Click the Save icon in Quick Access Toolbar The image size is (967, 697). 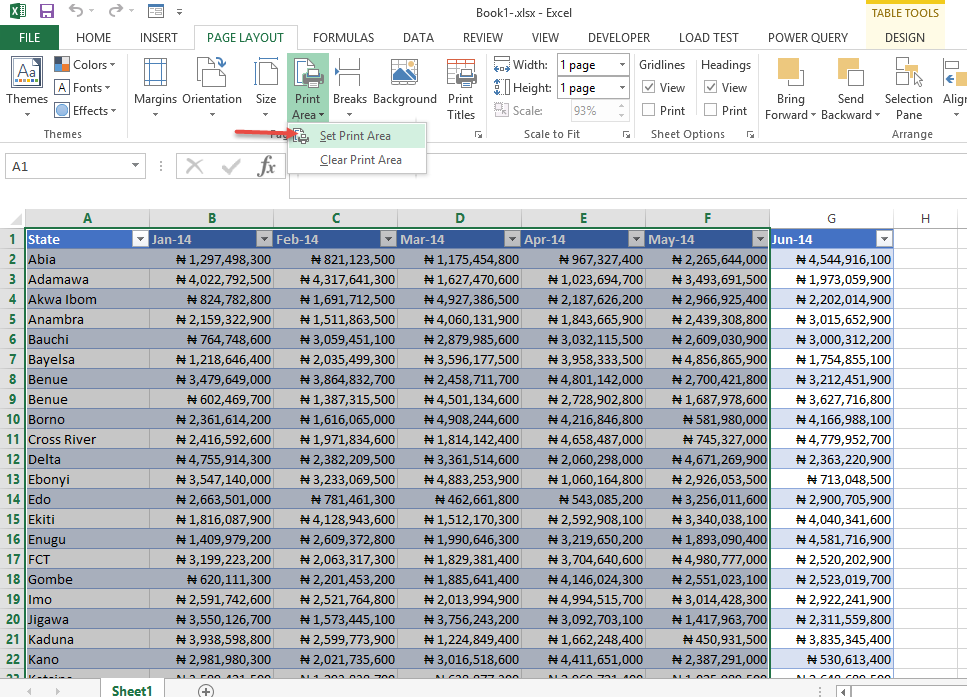point(45,11)
